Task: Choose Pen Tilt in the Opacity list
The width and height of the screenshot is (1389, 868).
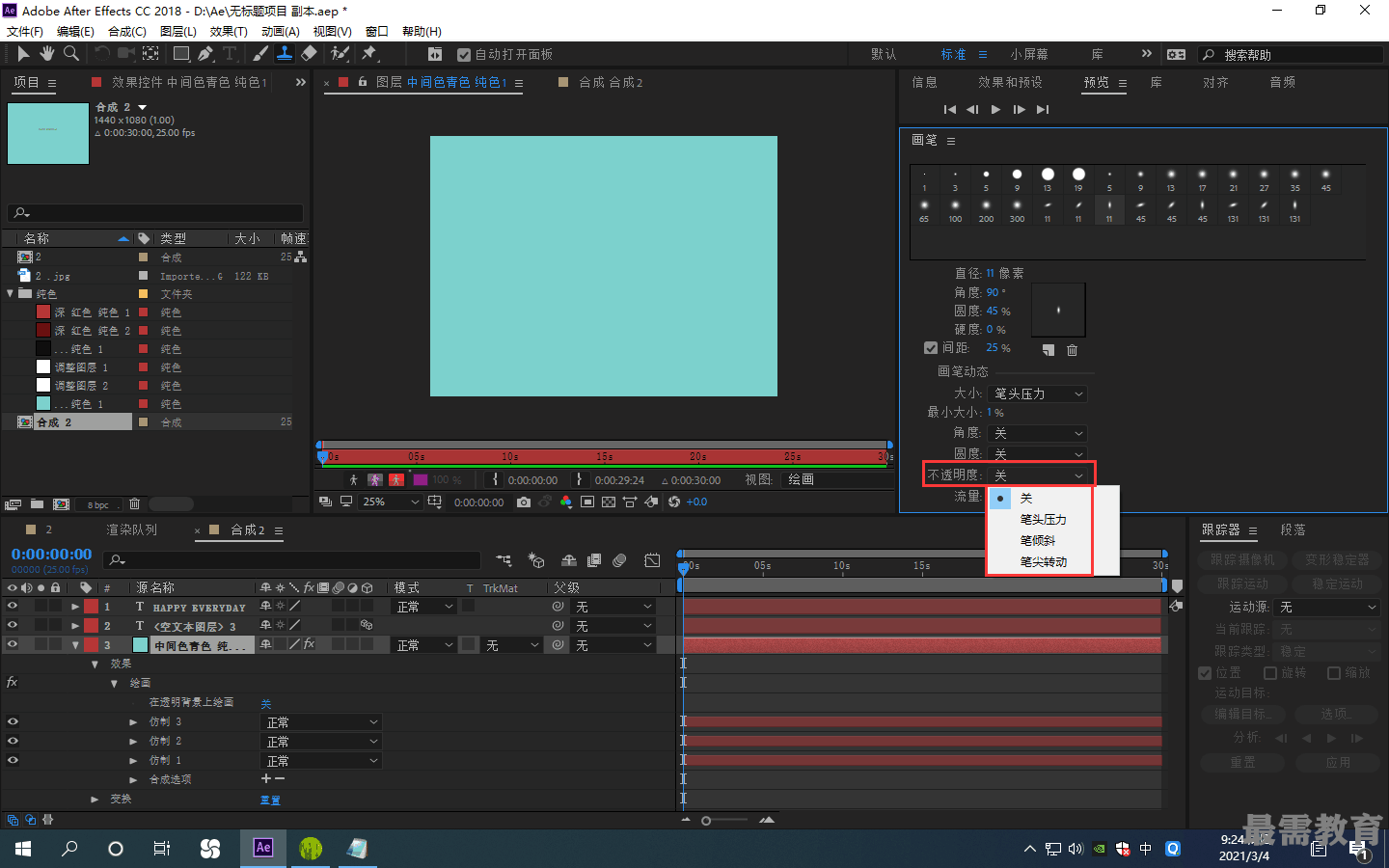Action: coord(1037,540)
